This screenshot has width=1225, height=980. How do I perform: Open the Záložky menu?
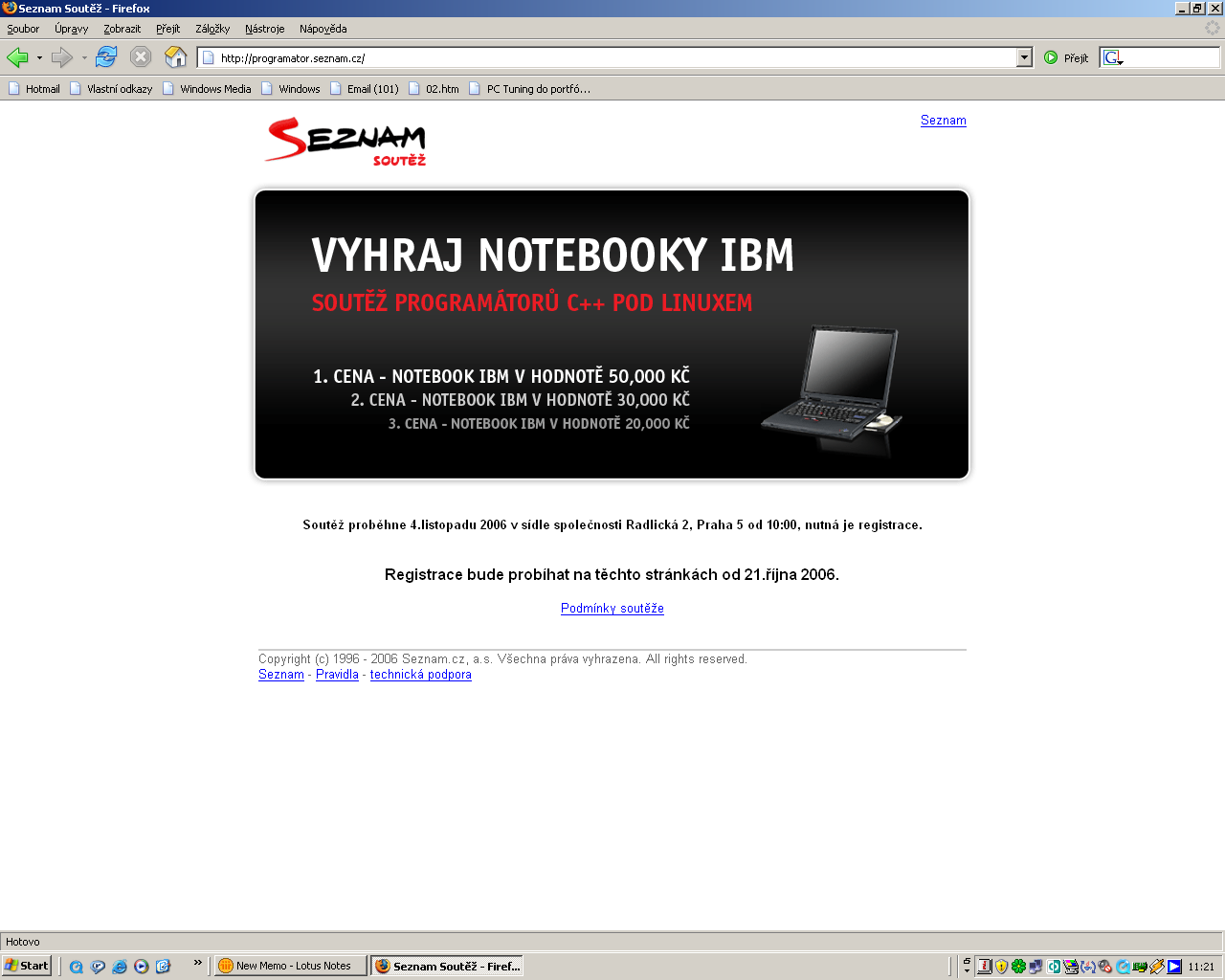pos(212,29)
